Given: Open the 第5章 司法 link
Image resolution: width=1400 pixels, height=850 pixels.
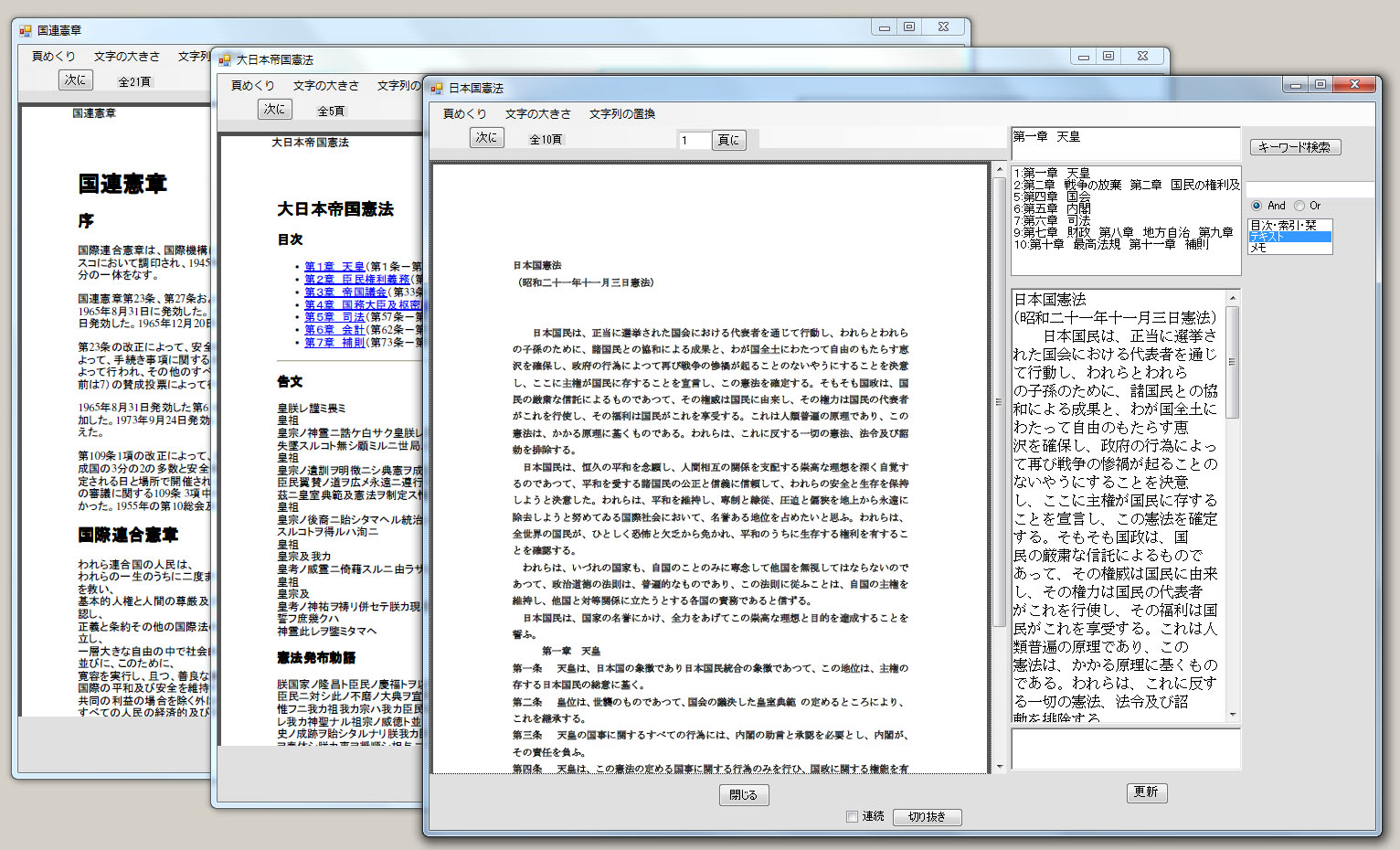Looking at the screenshot, I should click(x=334, y=317).
